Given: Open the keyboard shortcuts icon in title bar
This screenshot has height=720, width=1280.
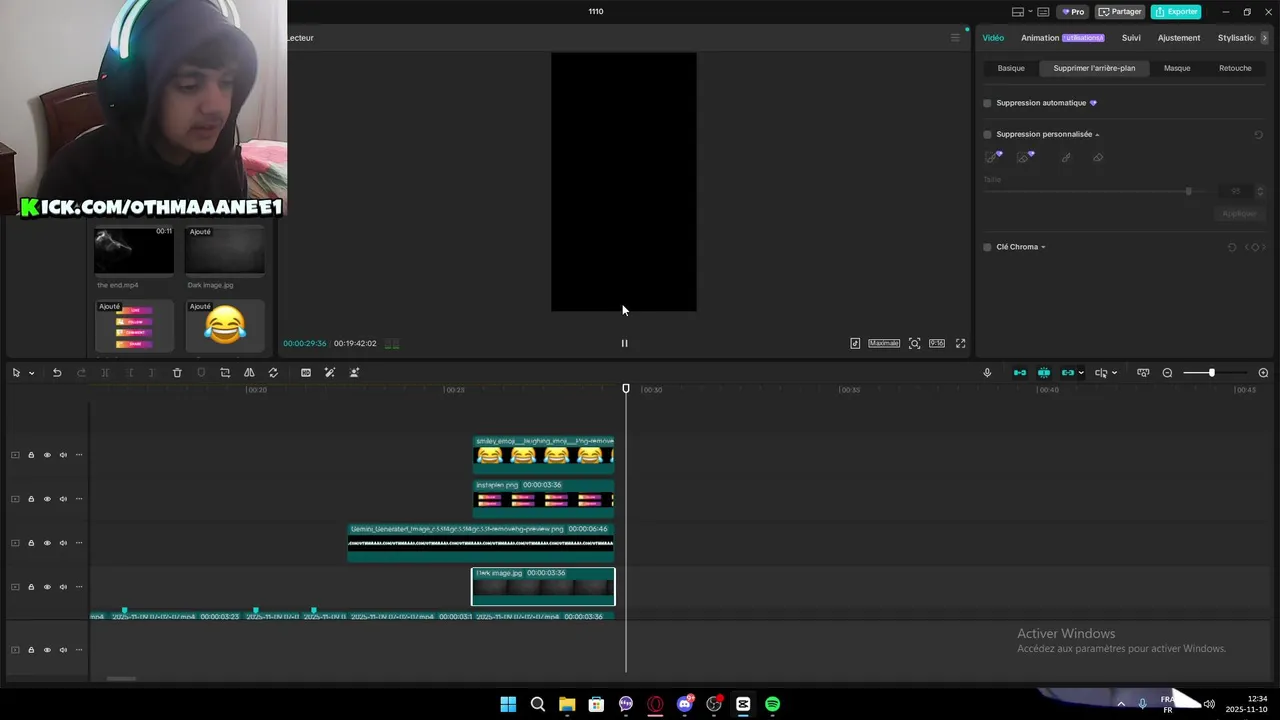Looking at the screenshot, I should click(1043, 12).
